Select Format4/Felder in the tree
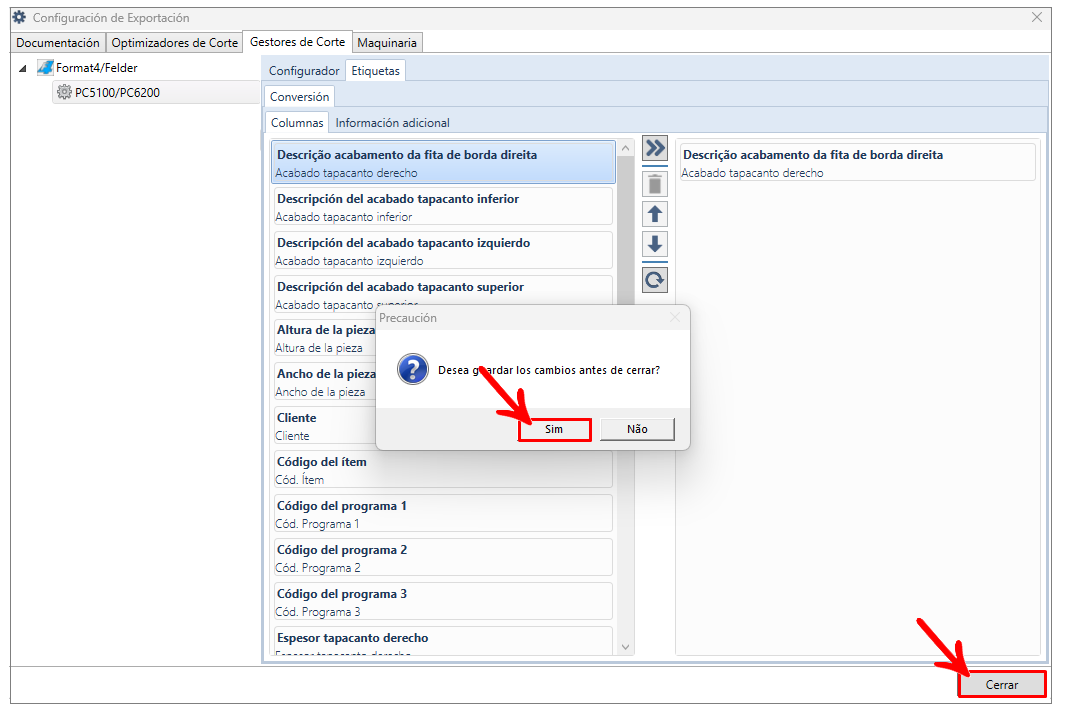 pyautogui.click(x=97, y=68)
